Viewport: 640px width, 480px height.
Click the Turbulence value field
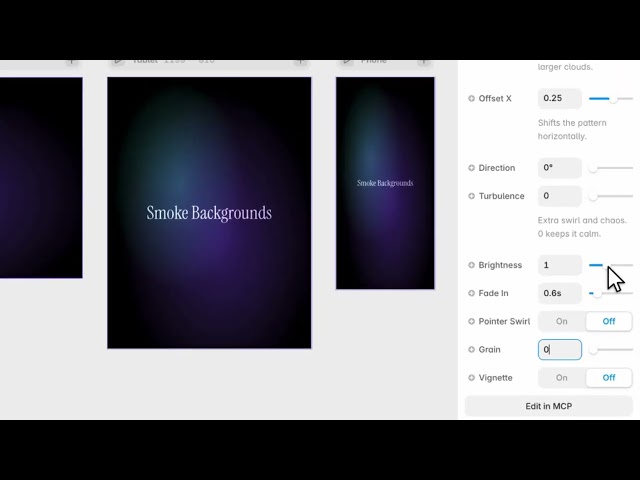560,196
